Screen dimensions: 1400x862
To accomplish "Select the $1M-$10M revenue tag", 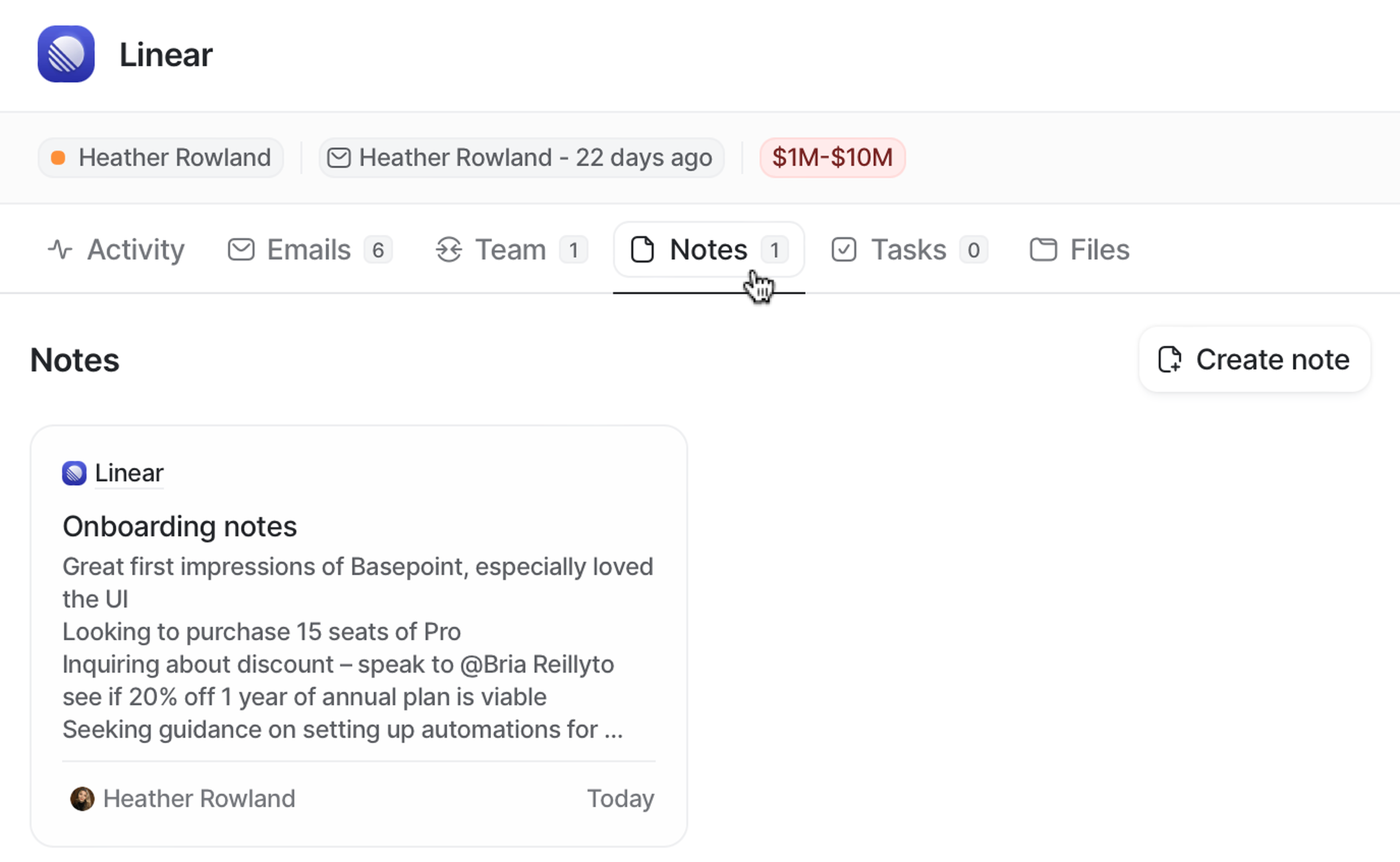I will (832, 158).
